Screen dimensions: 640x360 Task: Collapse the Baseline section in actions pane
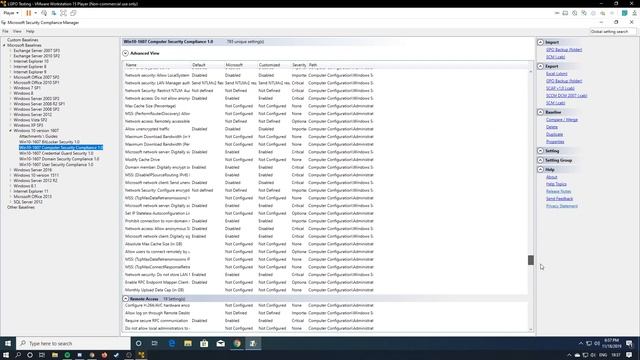pyautogui.click(x=540, y=112)
